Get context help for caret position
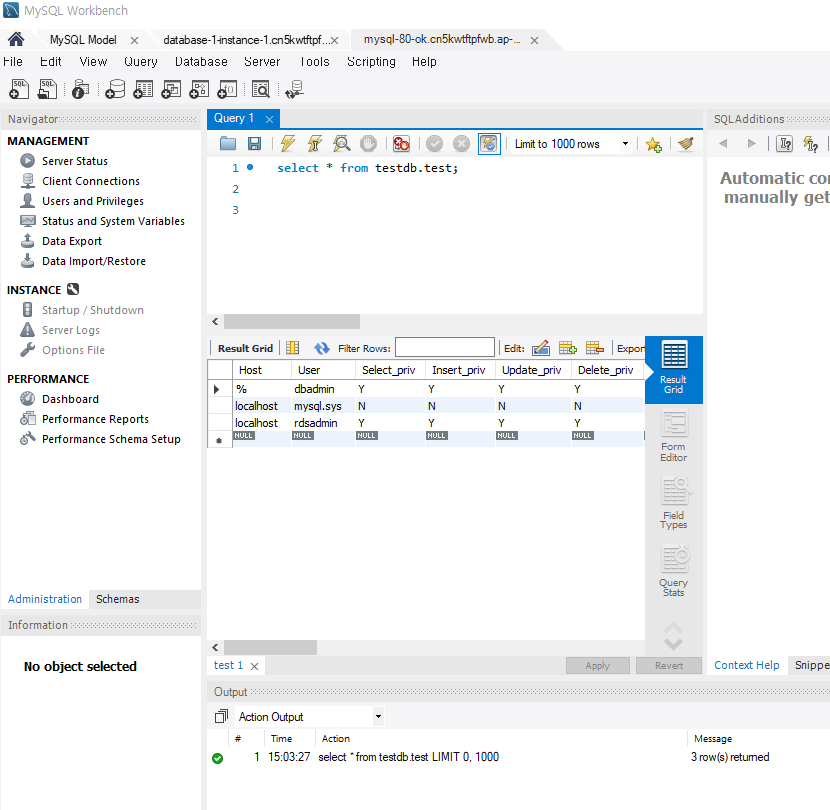The image size is (830, 810). tap(784, 143)
